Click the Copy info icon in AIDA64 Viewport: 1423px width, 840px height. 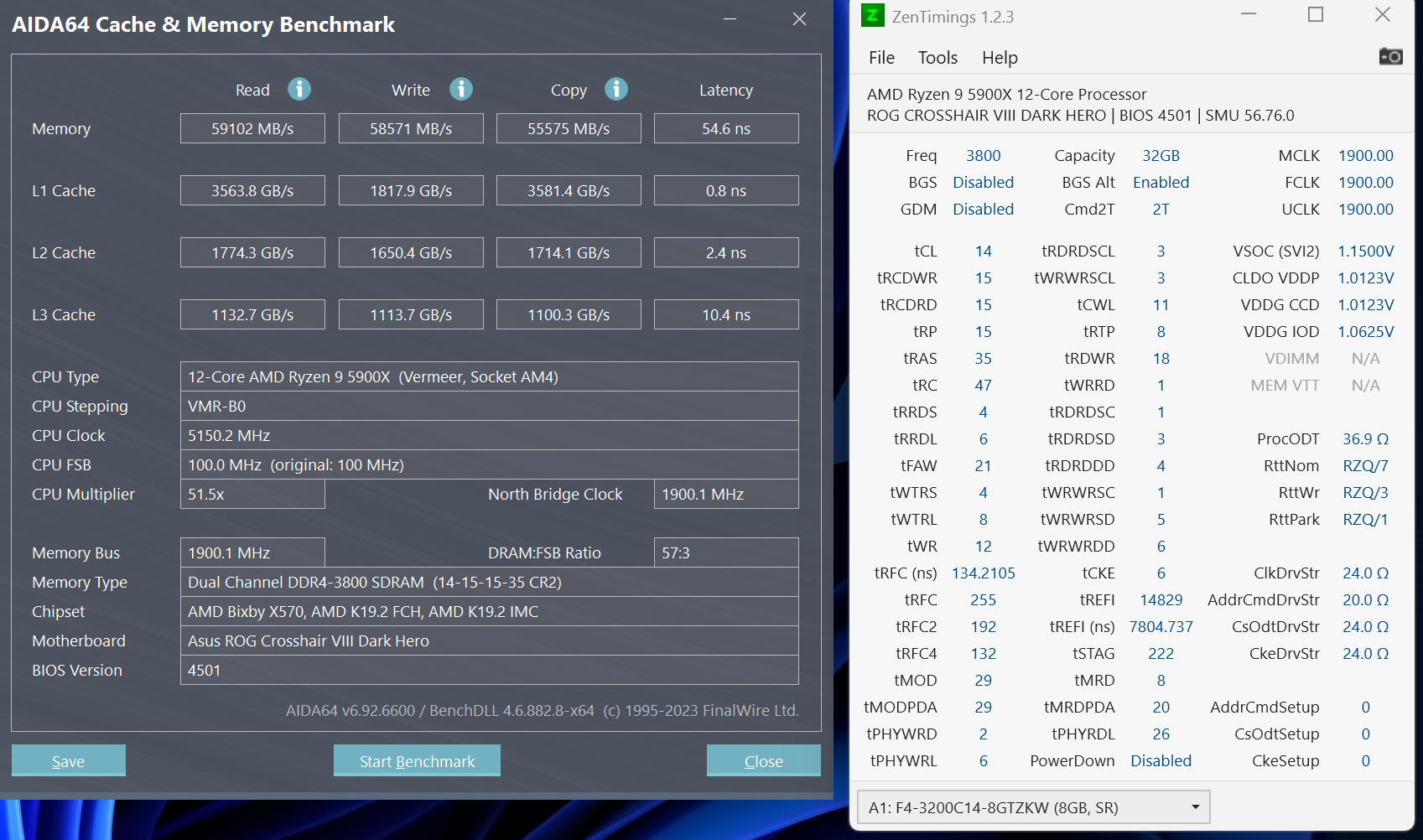tap(616, 89)
